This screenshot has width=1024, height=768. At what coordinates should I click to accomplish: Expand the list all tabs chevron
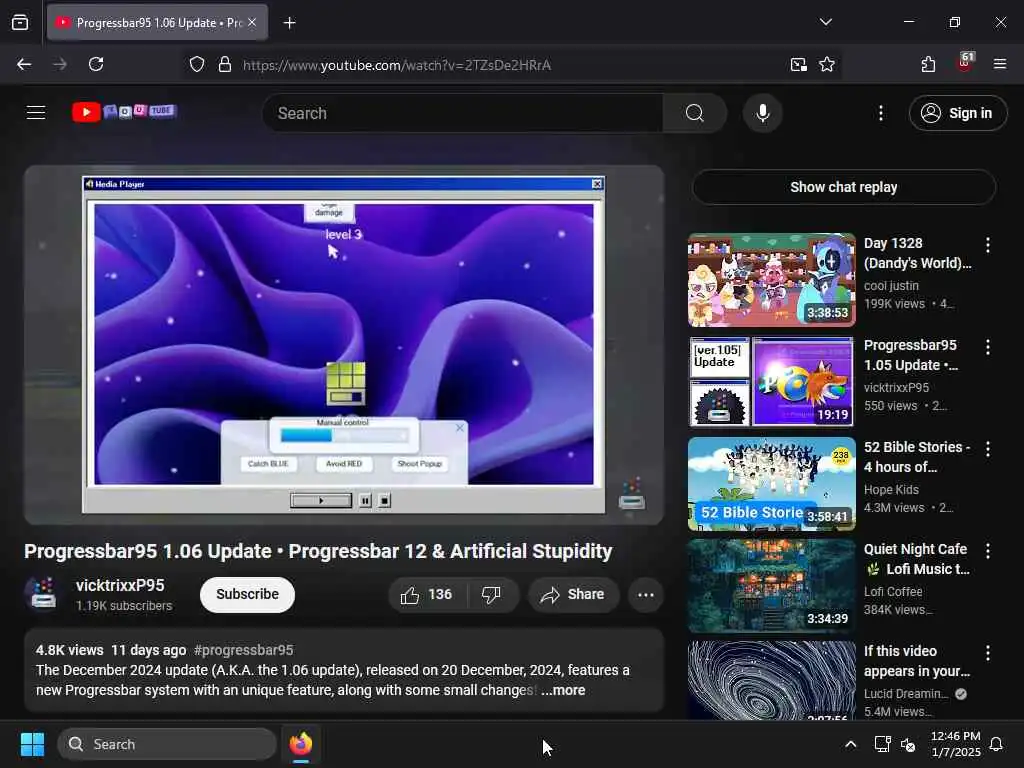click(825, 22)
